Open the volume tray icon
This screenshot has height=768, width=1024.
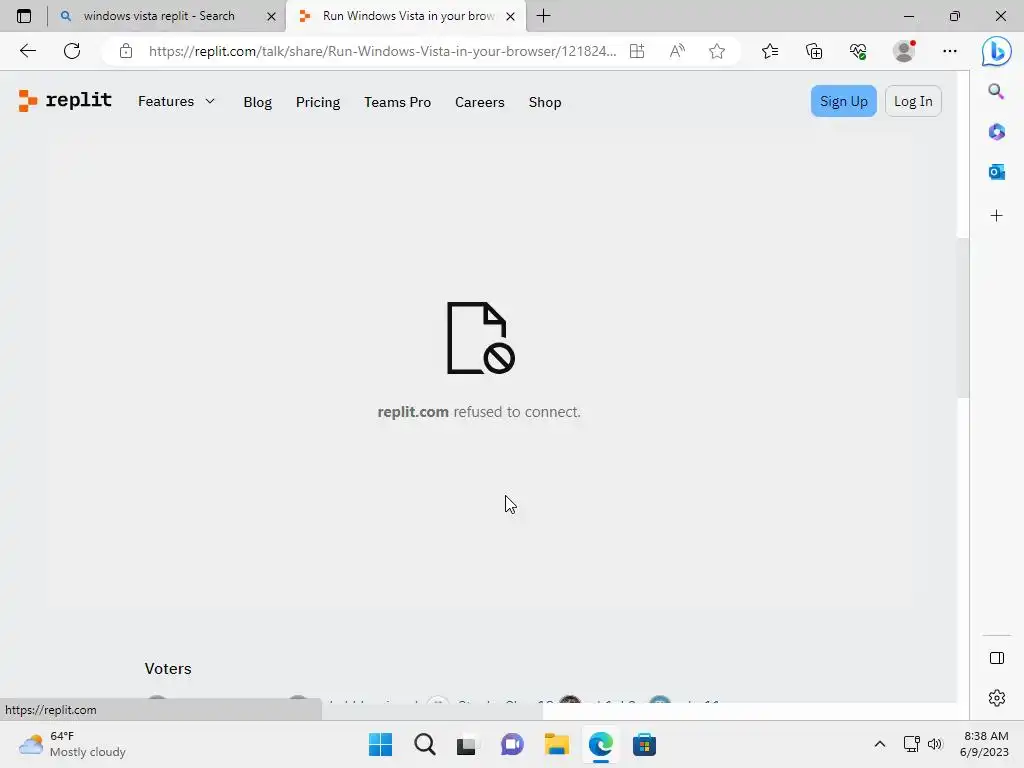click(935, 744)
